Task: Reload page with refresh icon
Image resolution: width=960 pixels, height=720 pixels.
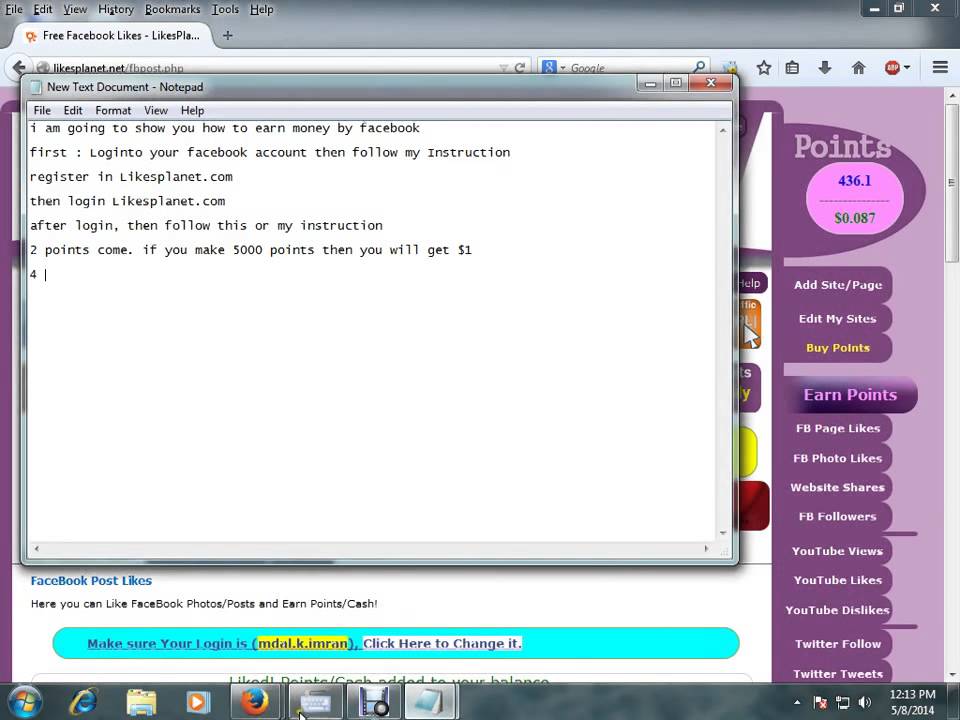Action: tap(520, 67)
